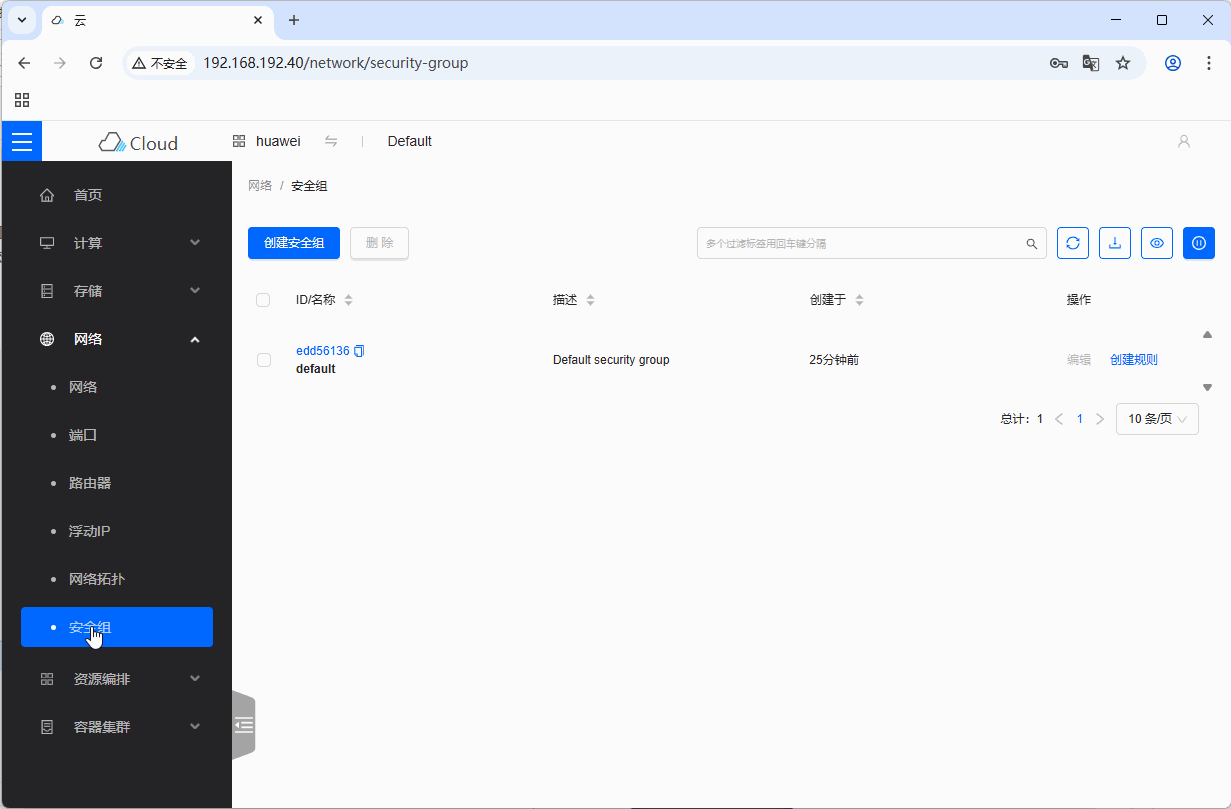
Task: Click the Default project label
Action: [410, 141]
